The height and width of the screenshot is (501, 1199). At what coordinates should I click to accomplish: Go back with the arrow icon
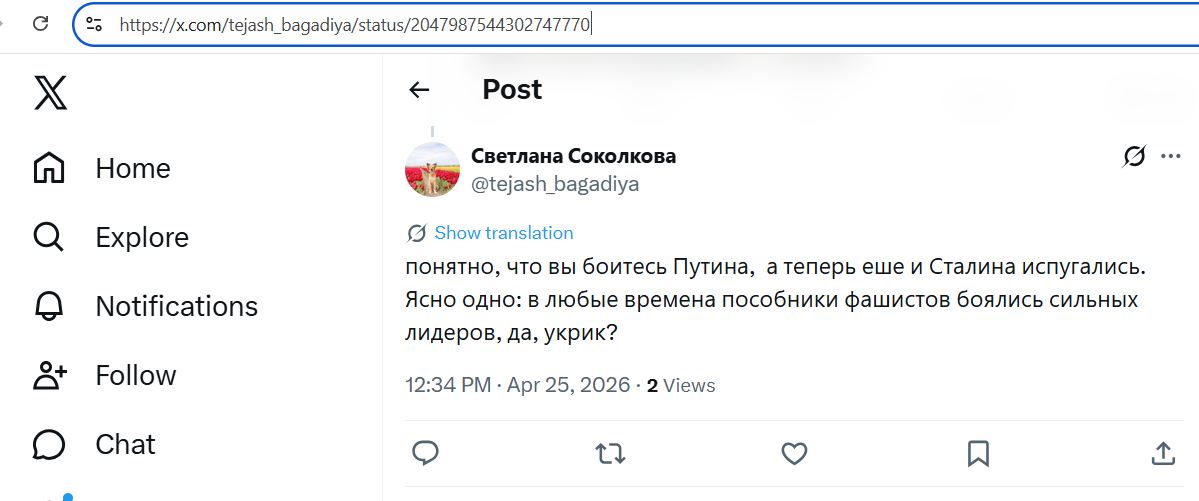click(419, 90)
